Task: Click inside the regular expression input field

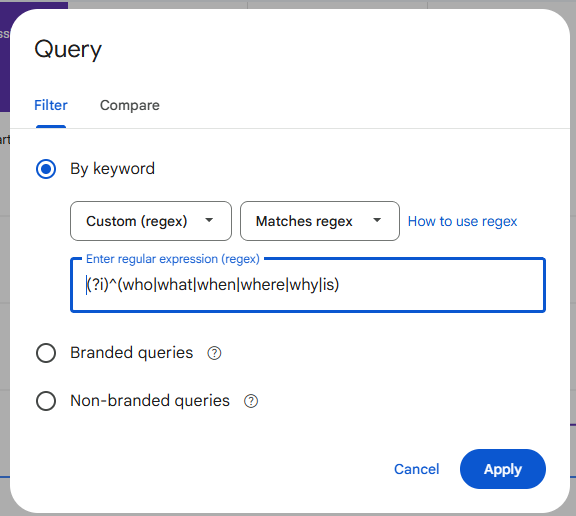Action: coord(308,285)
